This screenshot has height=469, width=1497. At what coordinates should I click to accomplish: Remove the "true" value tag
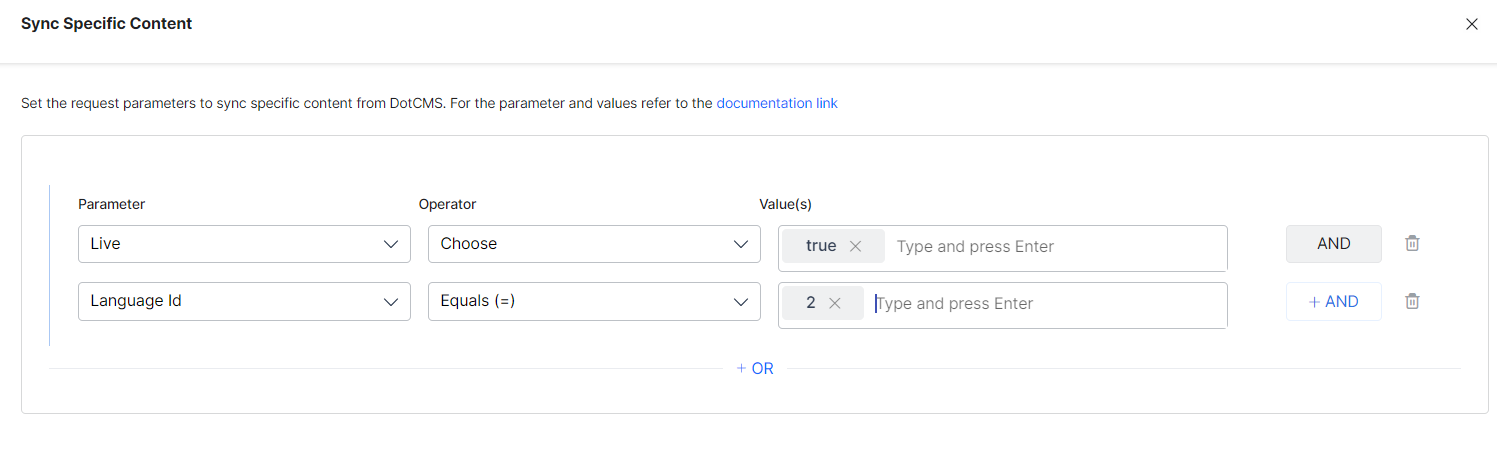(855, 246)
